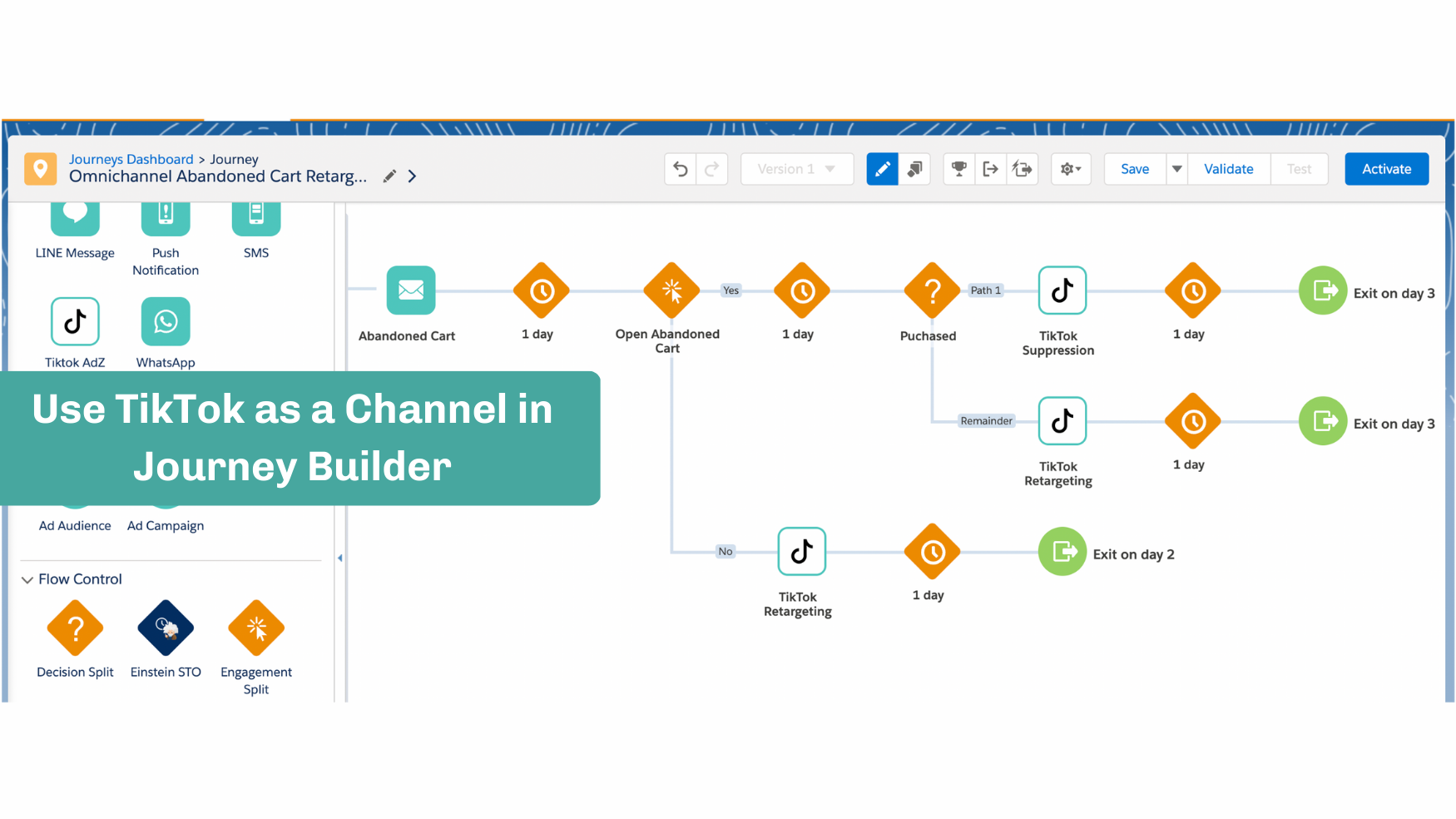The width and height of the screenshot is (1456, 819).
Task: Click the wait activity right after Abandoned Cart
Action: 542,290
